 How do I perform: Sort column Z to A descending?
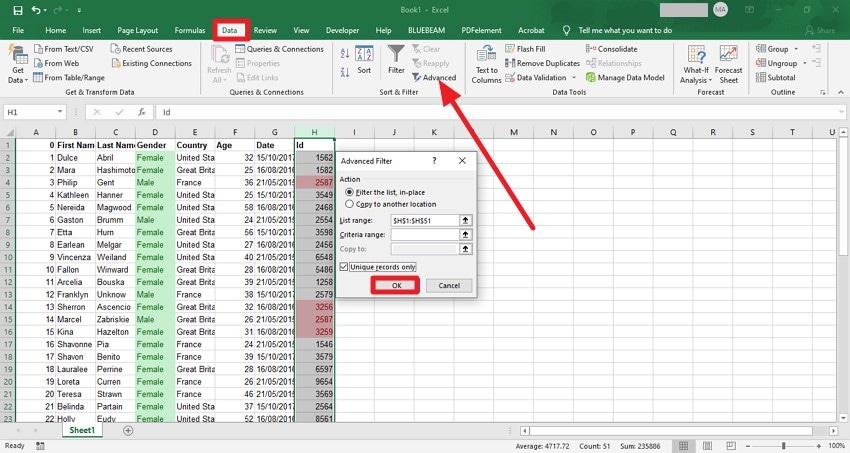coord(345,72)
